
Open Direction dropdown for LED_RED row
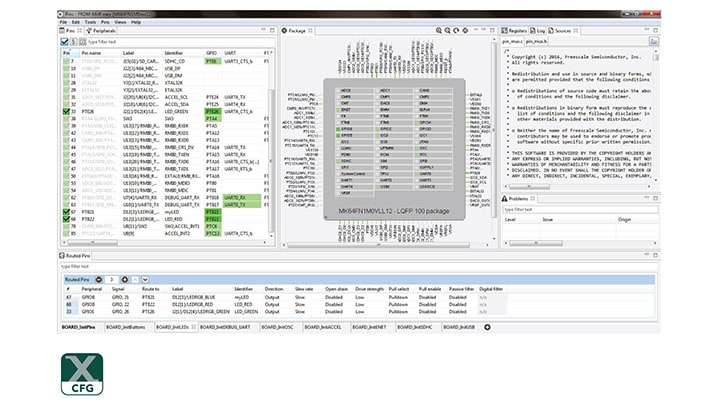273,304
